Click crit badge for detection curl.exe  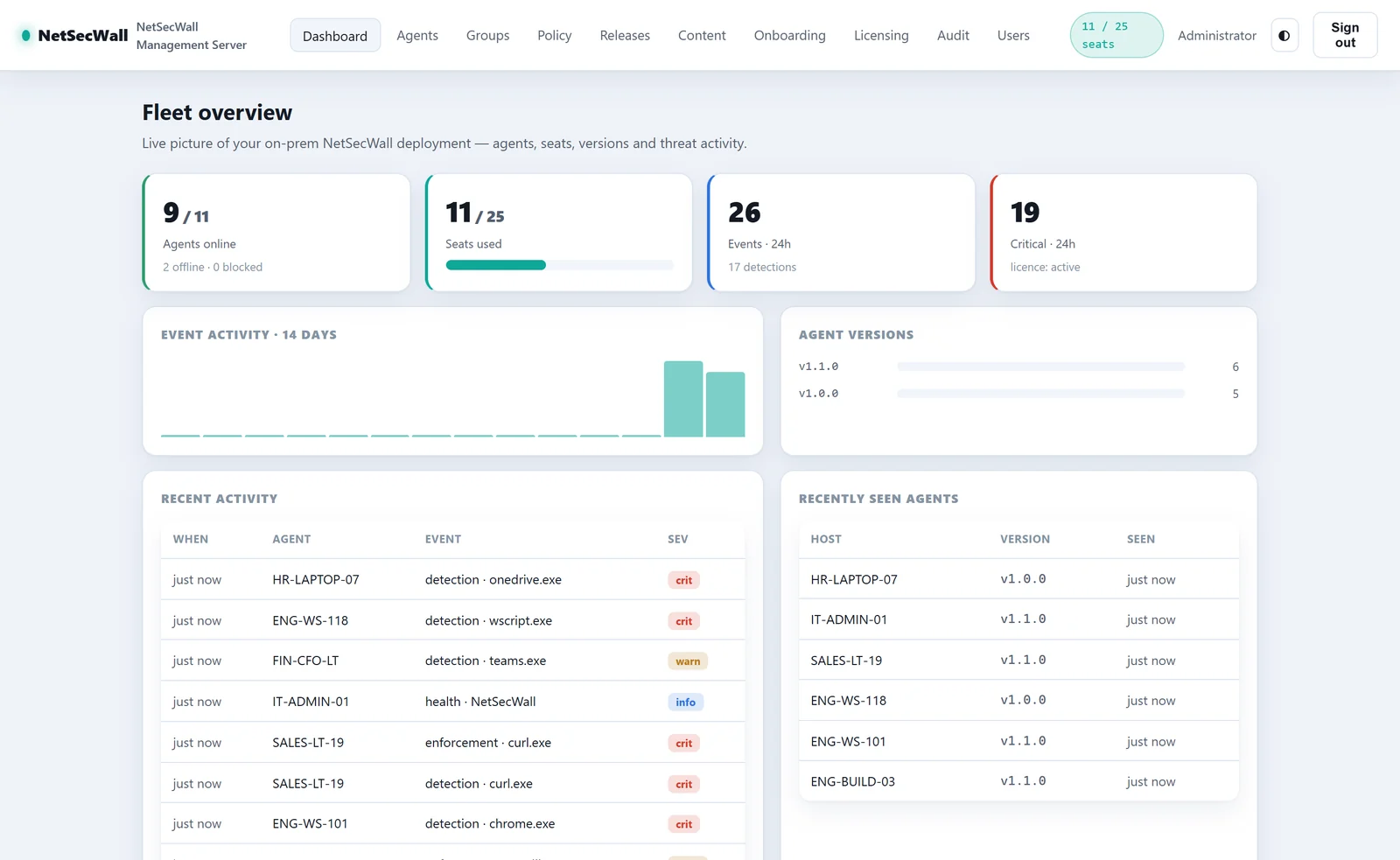pyautogui.click(x=683, y=785)
